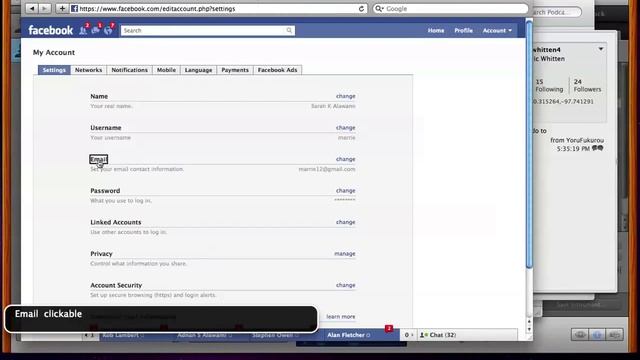Screen dimensions: 640x360
Task: Click the Google search magnifier icon
Action: tap(379, 9)
